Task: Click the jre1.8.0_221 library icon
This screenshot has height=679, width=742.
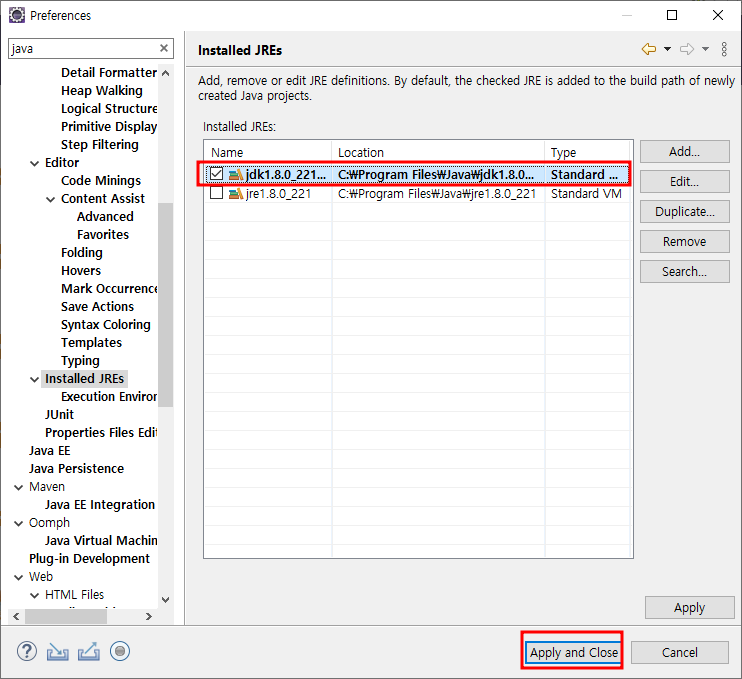Action: (235, 194)
